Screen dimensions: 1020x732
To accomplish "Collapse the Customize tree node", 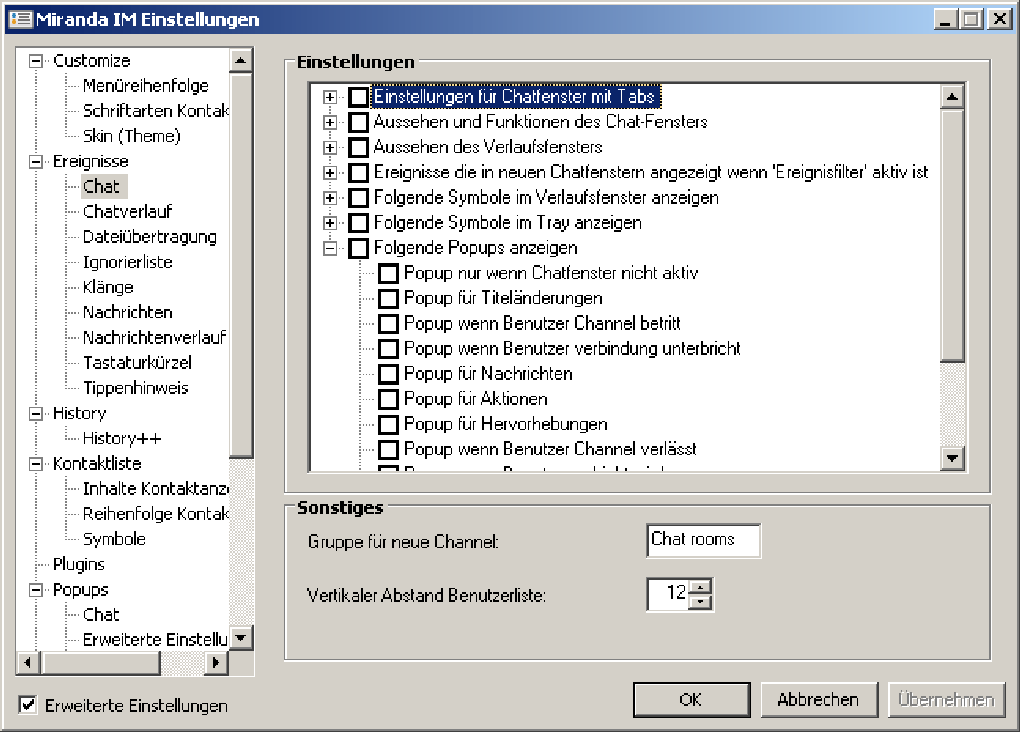I will pos(36,61).
